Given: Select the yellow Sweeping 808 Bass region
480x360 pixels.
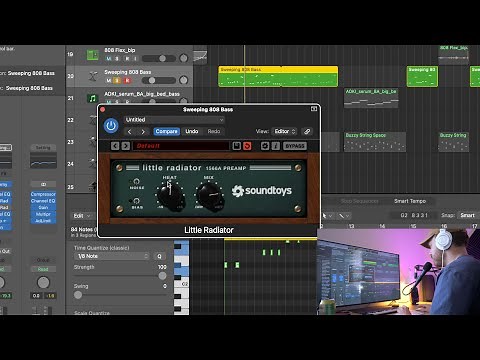Looking at the screenshot, I should click(x=278, y=76).
